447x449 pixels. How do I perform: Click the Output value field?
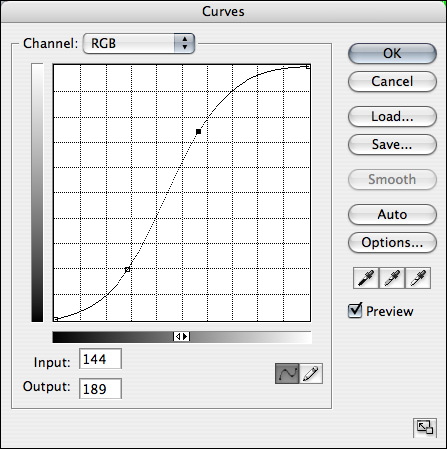[x=100, y=388]
